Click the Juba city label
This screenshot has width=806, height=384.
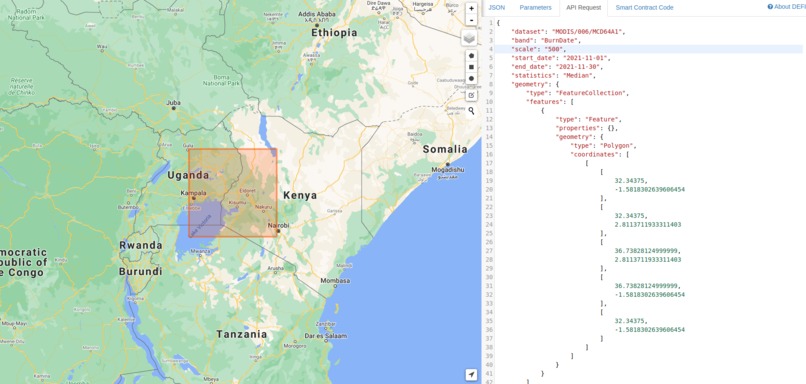click(173, 103)
